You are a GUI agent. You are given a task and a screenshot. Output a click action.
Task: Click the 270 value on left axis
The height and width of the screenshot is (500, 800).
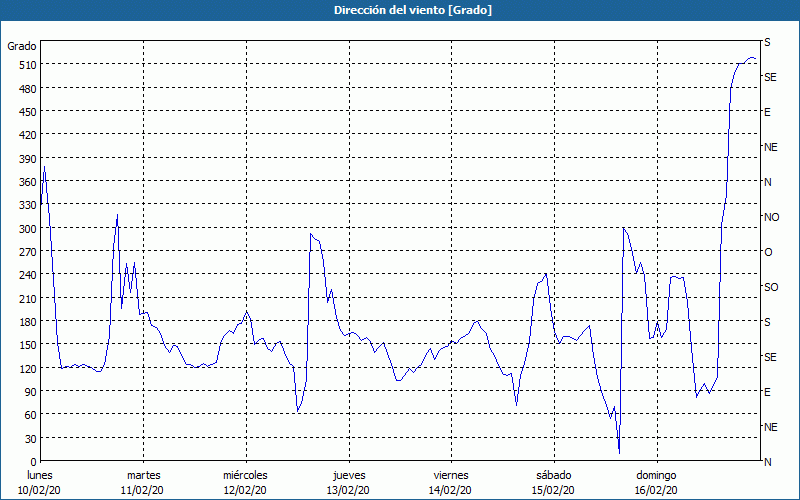pos(27,252)
